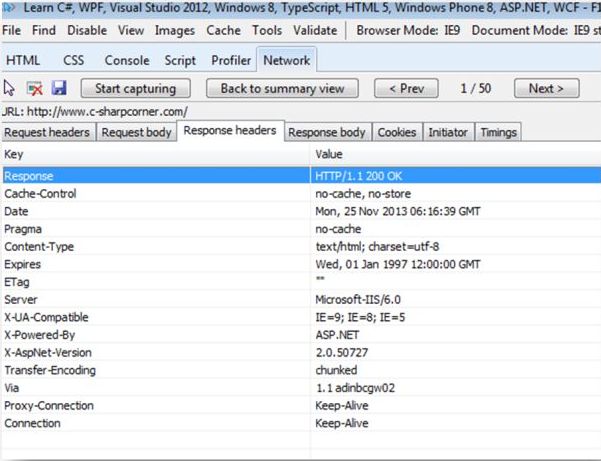Select element by click arrow icon
The width and height of the screenshot is (601, 461).
[x=9, y=88]
